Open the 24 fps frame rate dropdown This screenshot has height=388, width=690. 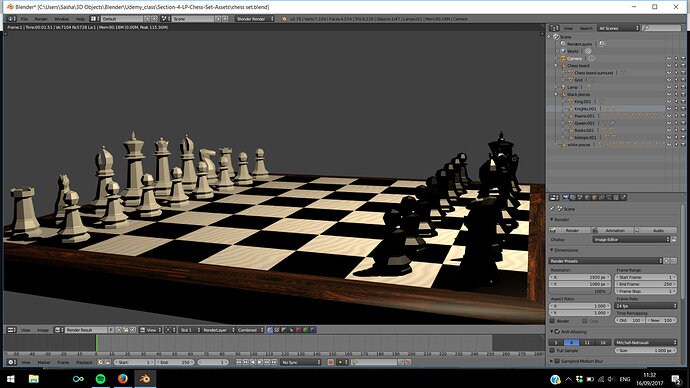tap(646, 305)
